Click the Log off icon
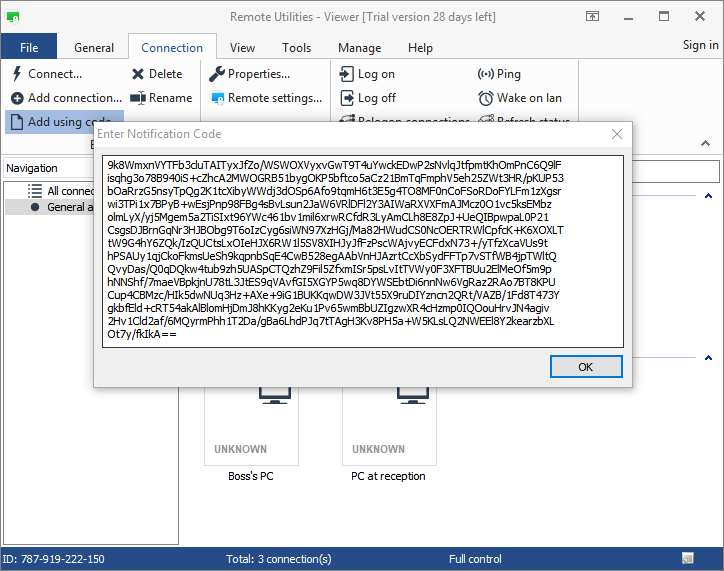724x571 pixels. pyautogui.click(x=346, y=98)
